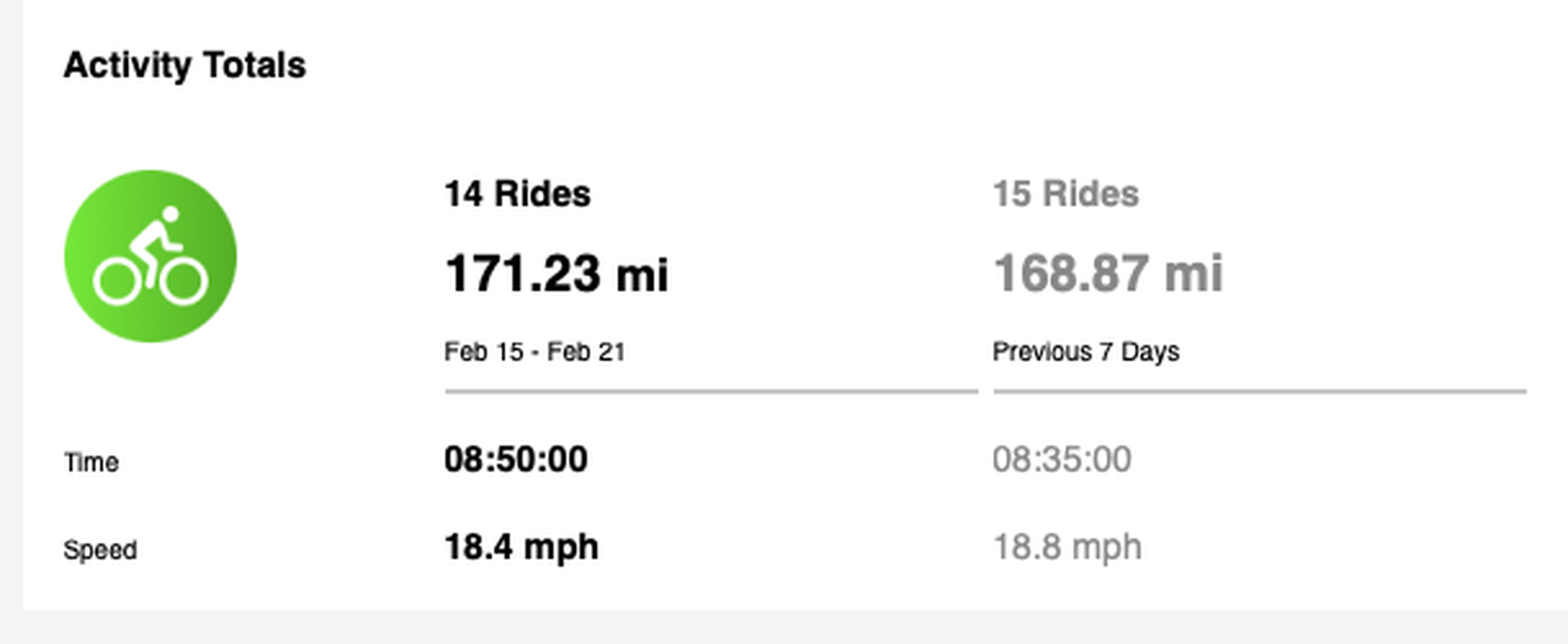1568x644 pixels.
Task: Click the underline below Previous 7 Days
Action: click(x=1260, y=392)
